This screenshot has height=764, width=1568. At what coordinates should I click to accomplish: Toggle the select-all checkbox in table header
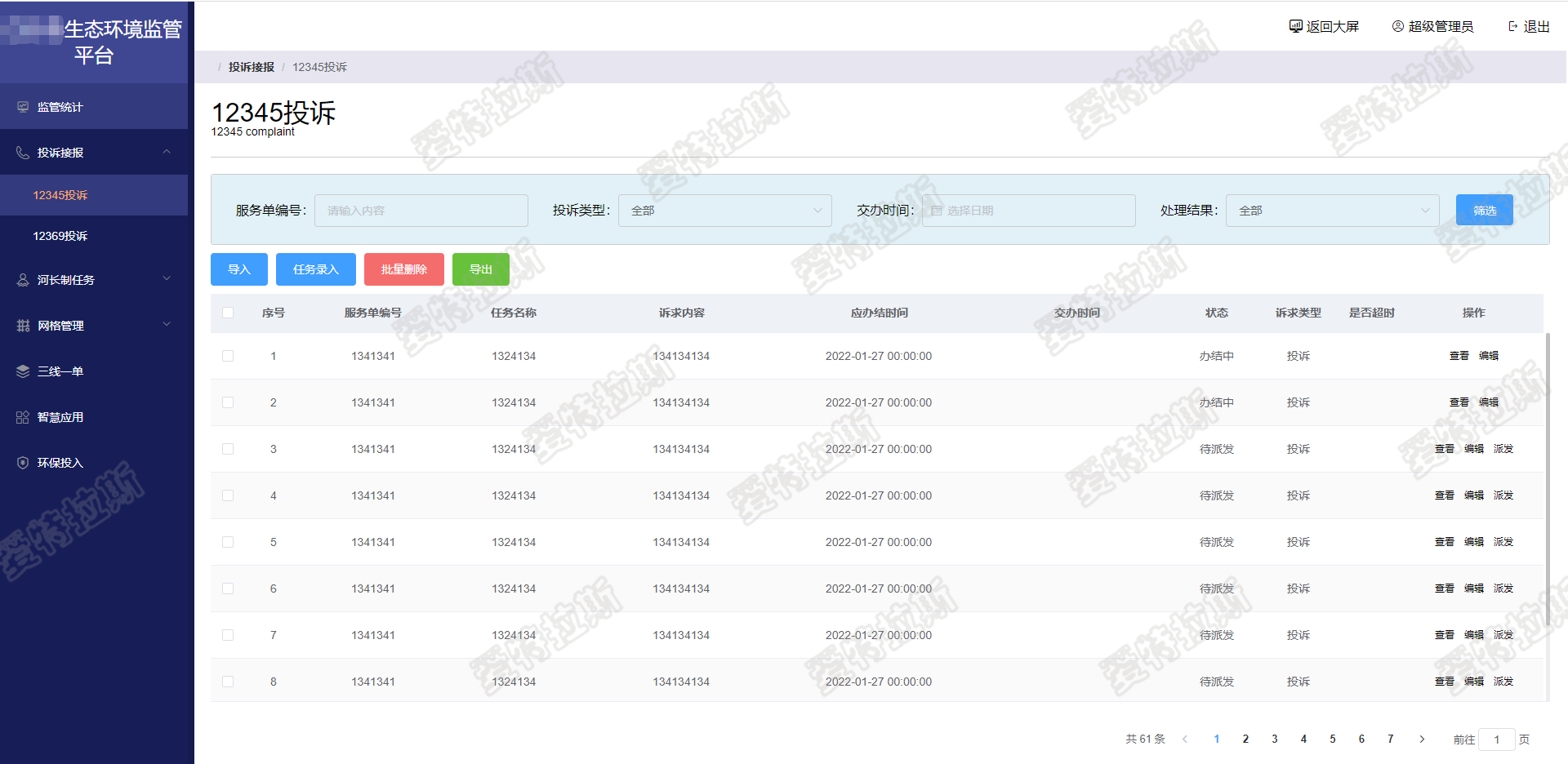228,313
